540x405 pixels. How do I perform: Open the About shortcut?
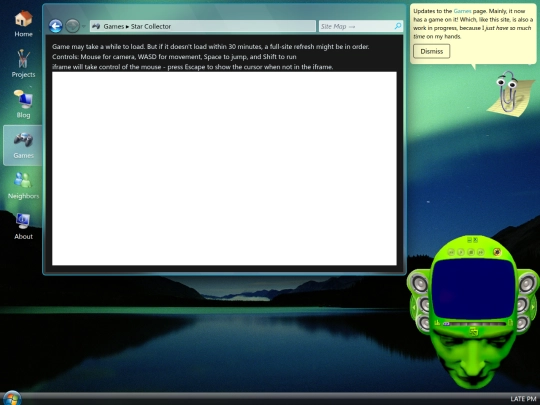pyautogui.click(x=23, y=226)
